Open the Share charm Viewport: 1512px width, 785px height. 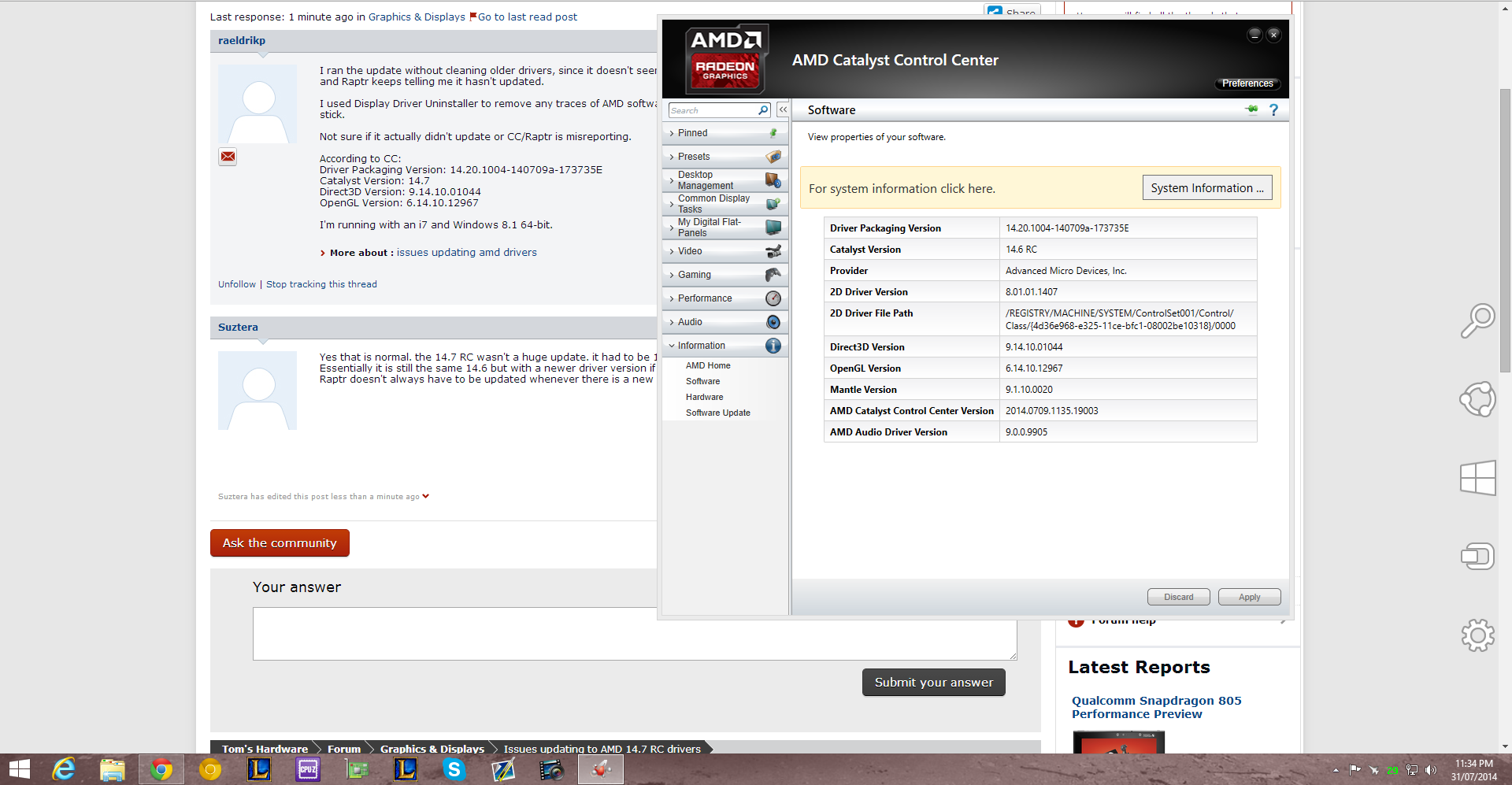1477,399
